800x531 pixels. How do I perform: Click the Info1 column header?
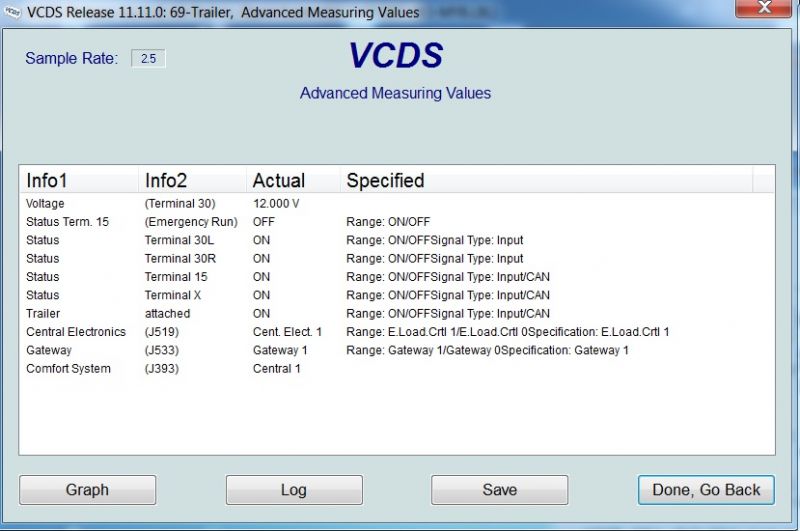coord(78,181)
